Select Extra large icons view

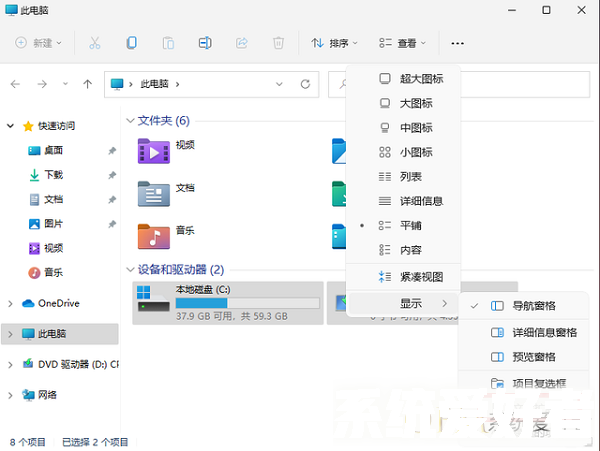(420, 79)
